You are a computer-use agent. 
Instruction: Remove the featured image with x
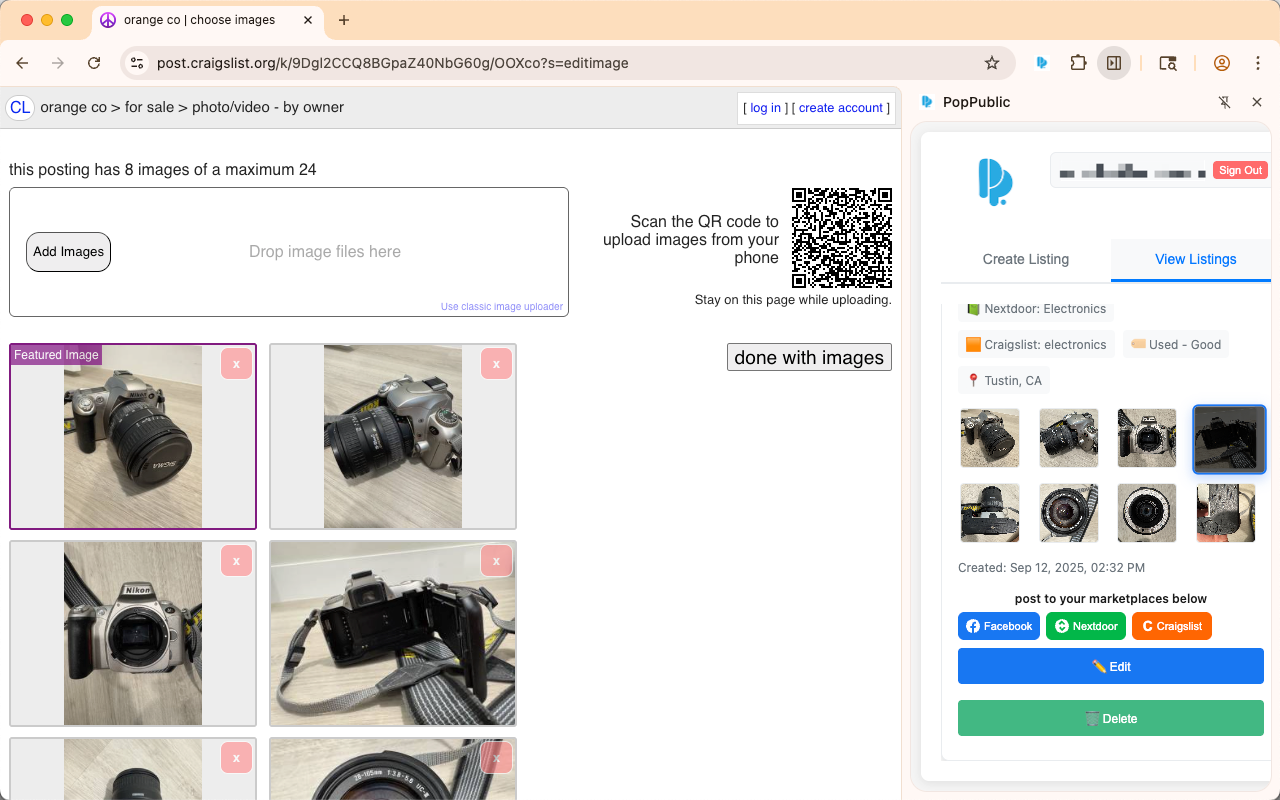pyautogui.click(x=236, y=364)
